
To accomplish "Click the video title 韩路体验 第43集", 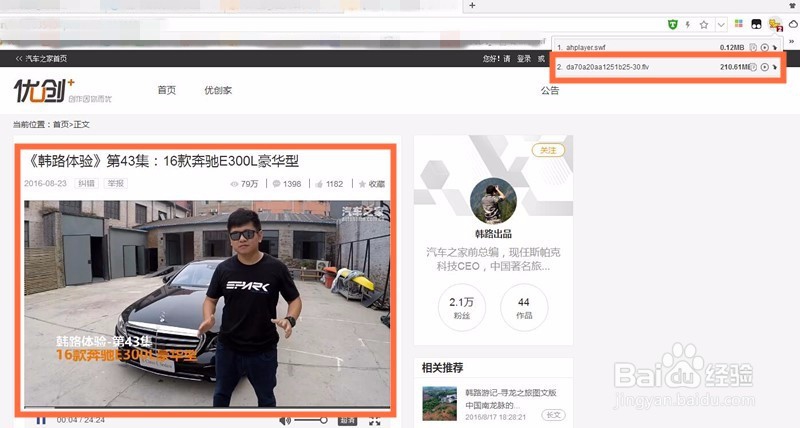I will coord(162,161).
